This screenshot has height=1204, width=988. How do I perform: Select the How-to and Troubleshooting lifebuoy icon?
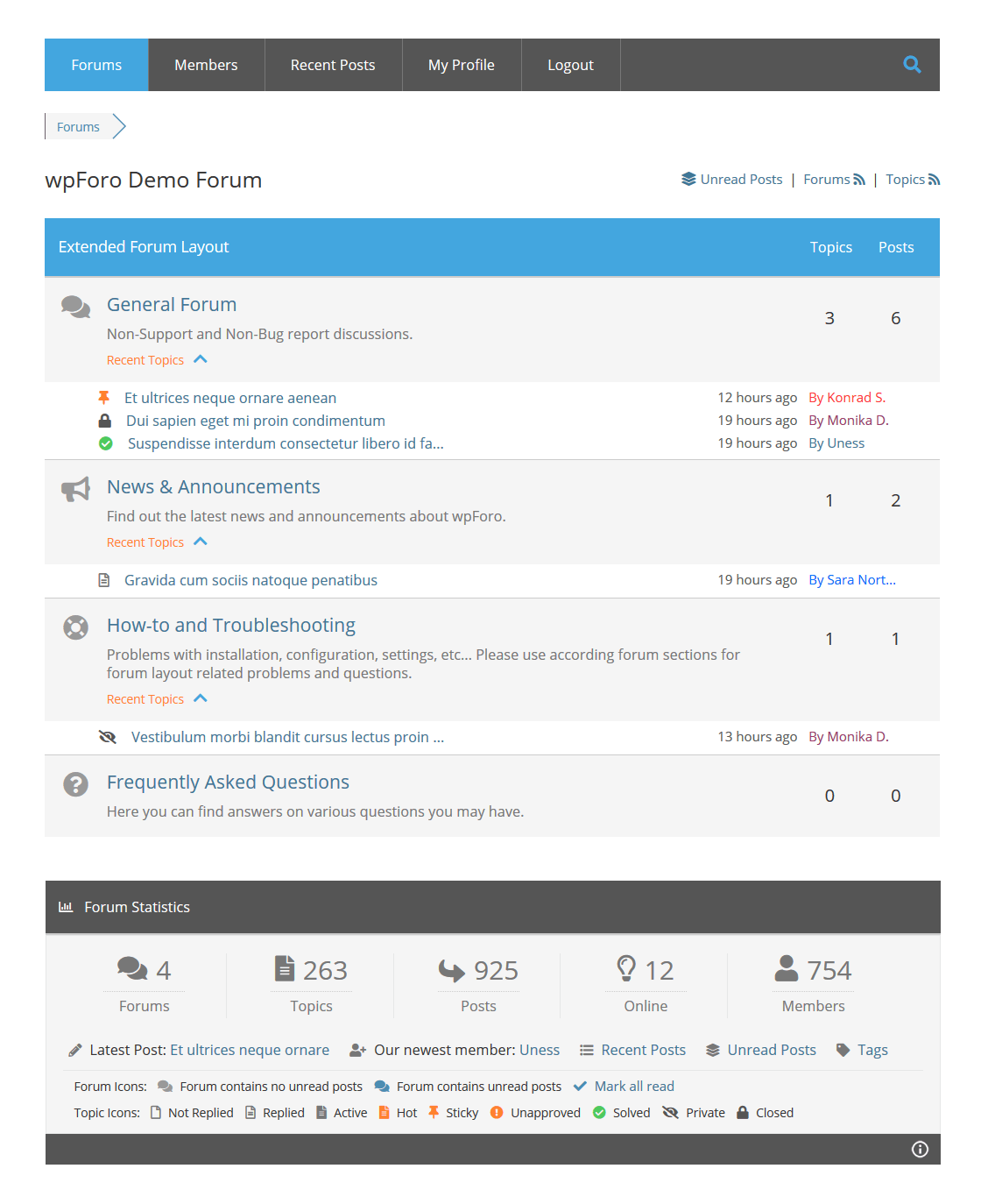point(75,627)
